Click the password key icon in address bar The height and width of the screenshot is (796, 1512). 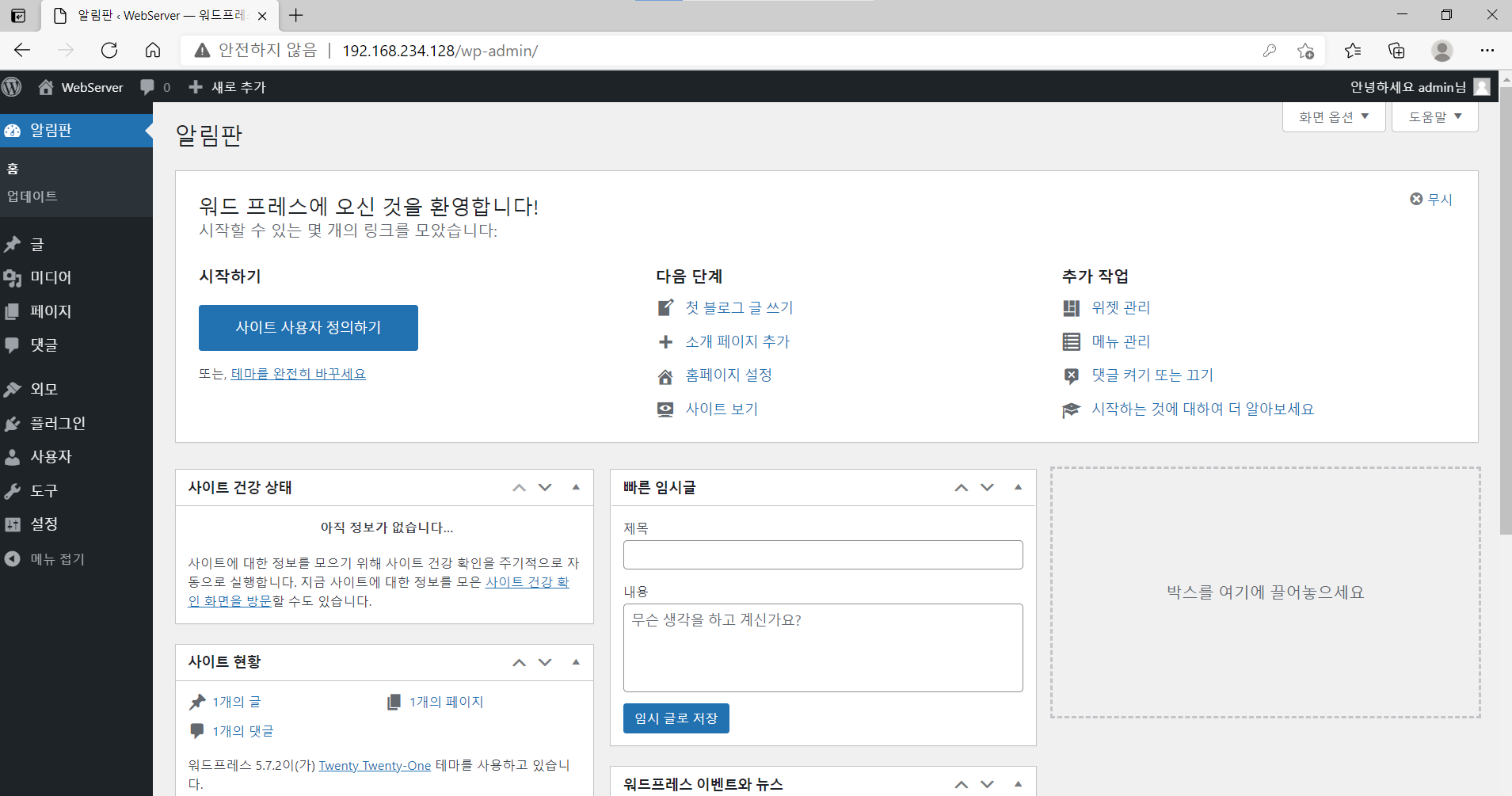click(x=1270, y=51)
